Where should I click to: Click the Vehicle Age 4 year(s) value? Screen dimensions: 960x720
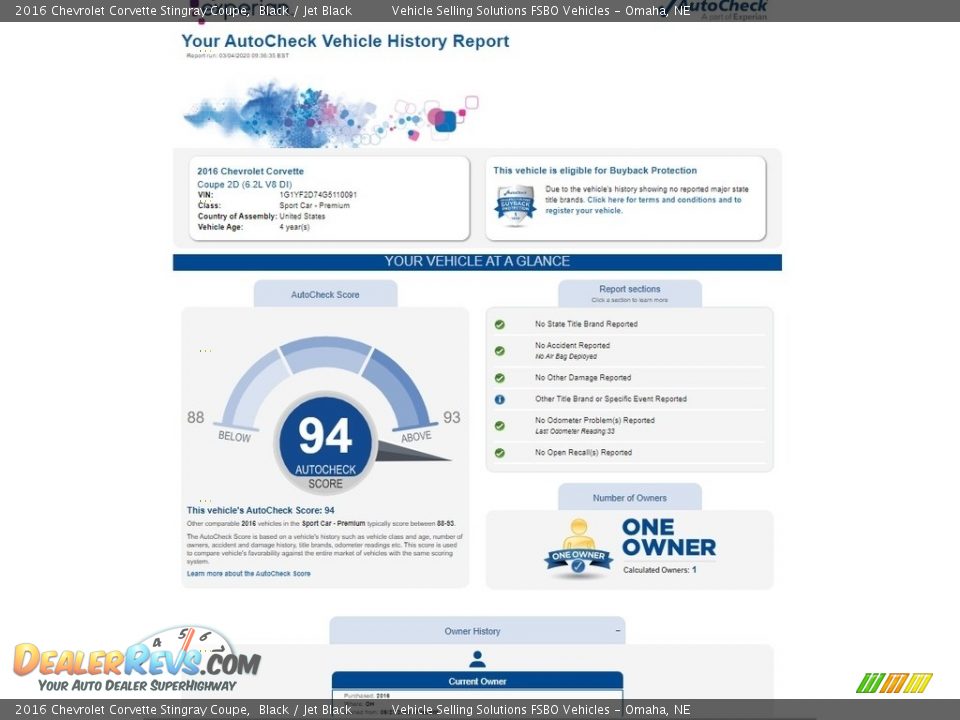tap(294, 227)
